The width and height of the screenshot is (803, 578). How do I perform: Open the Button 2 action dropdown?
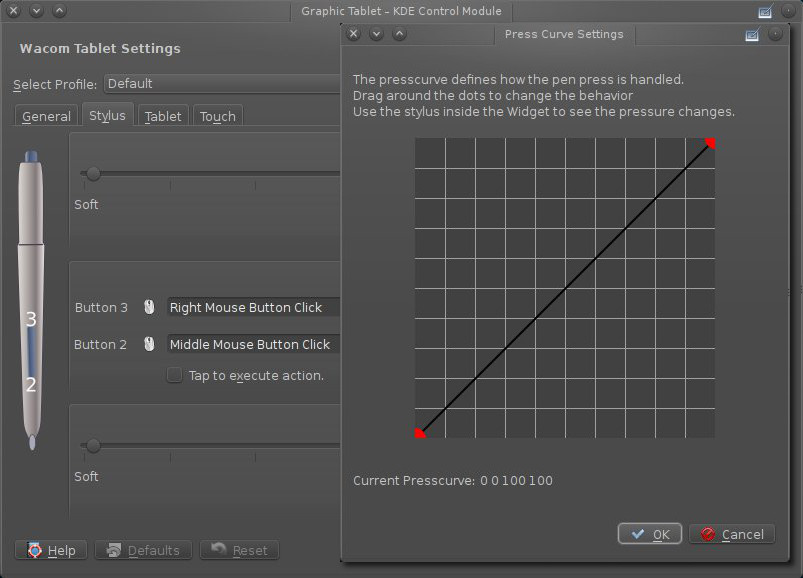(x=253, y=344)
